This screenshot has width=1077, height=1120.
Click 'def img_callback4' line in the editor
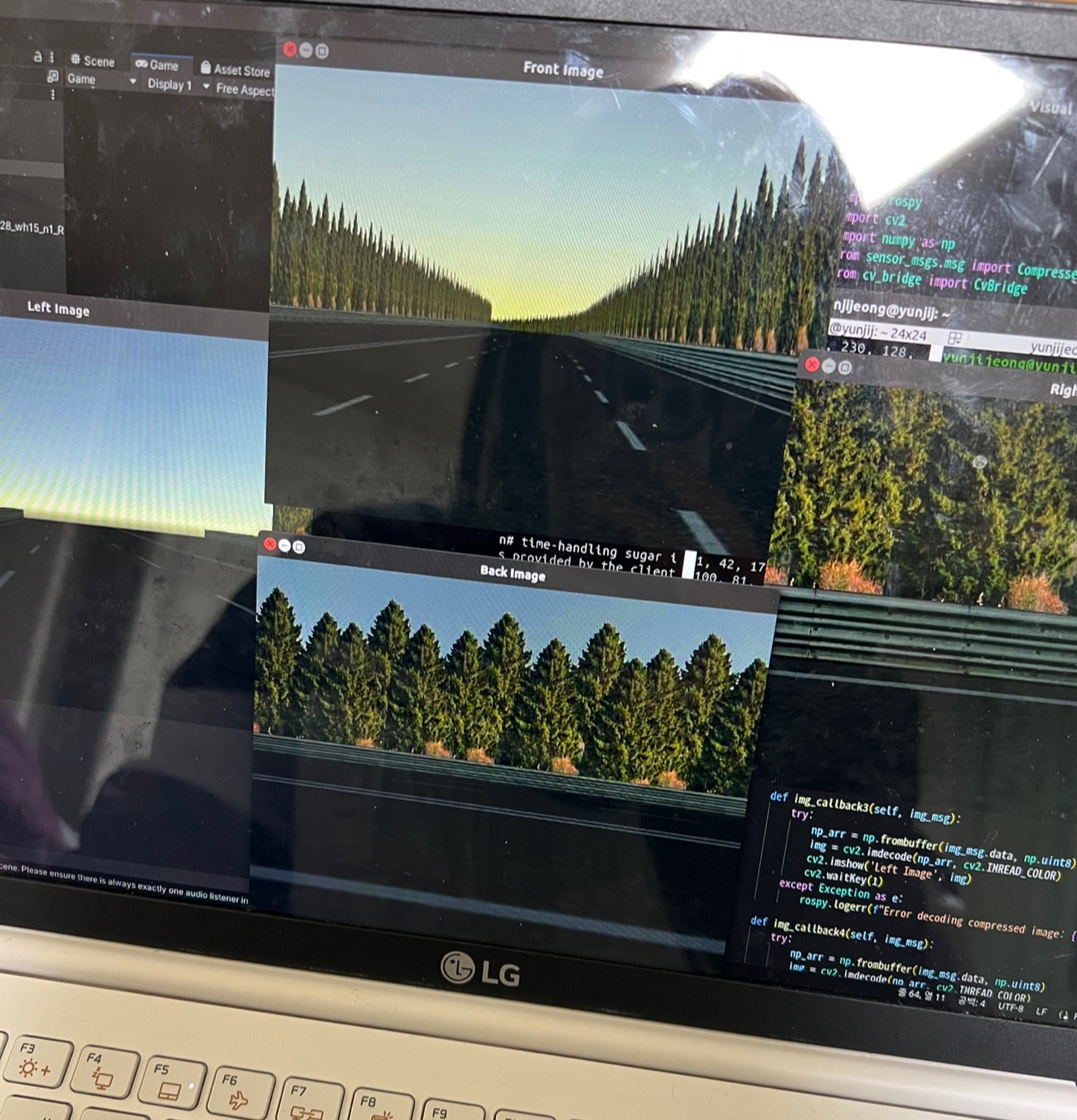tap(841, 933)
